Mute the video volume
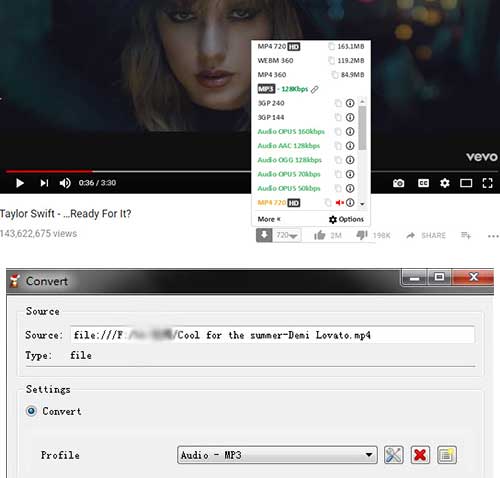The height and width of the screenshot is (478, 500). tap(65, 183)
